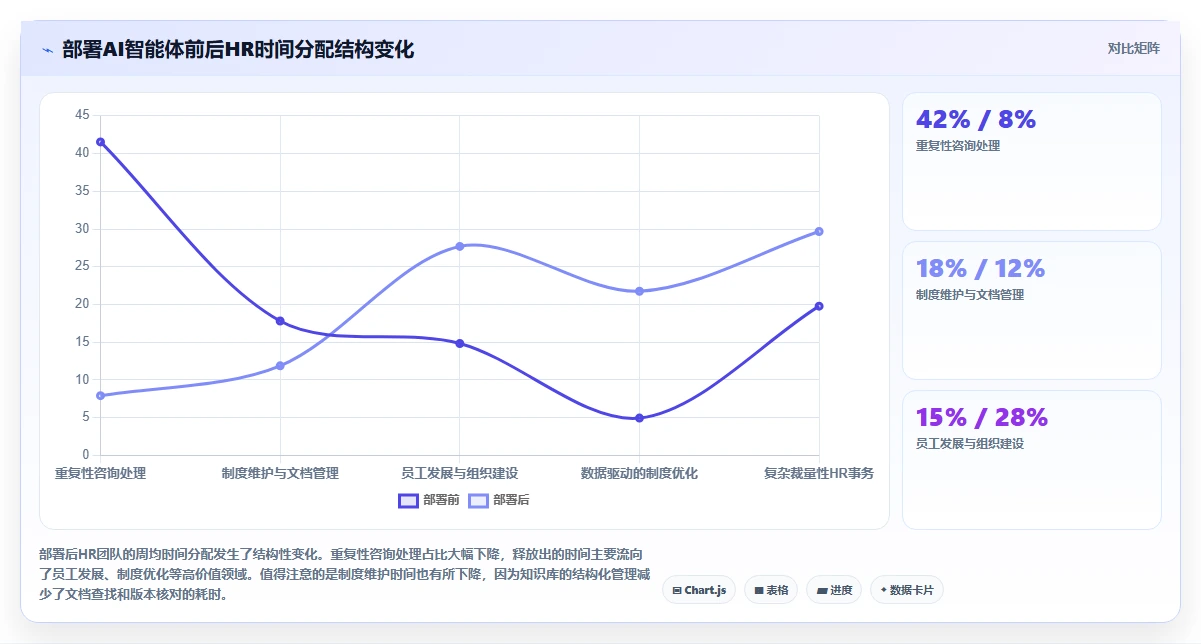Open the 18% / 12% data card
Image resolution: width=1201 pixels, height=644 pixels.
point(1032,311)
